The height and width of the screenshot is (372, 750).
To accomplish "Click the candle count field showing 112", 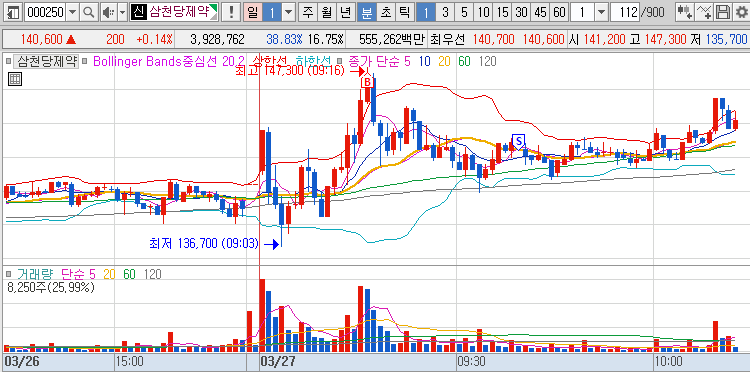I will 625,12.
